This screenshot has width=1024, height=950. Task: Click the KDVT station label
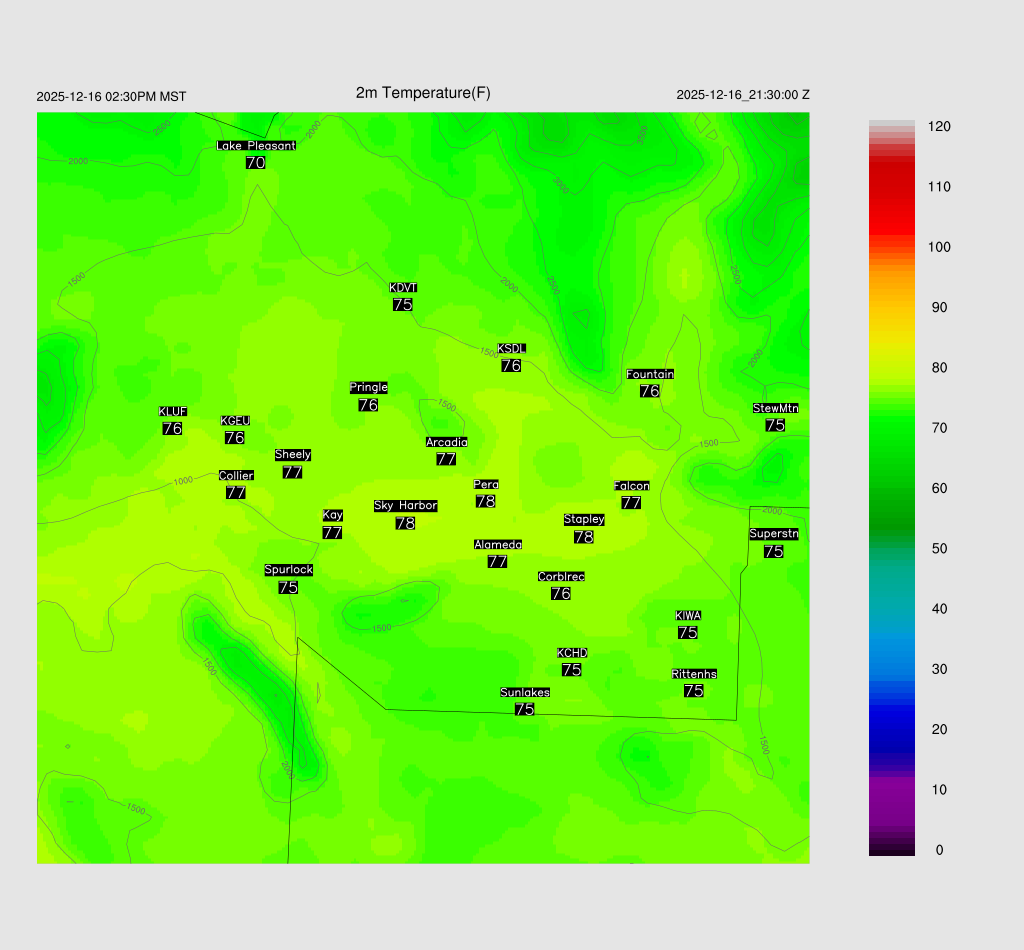click(403, 288)
